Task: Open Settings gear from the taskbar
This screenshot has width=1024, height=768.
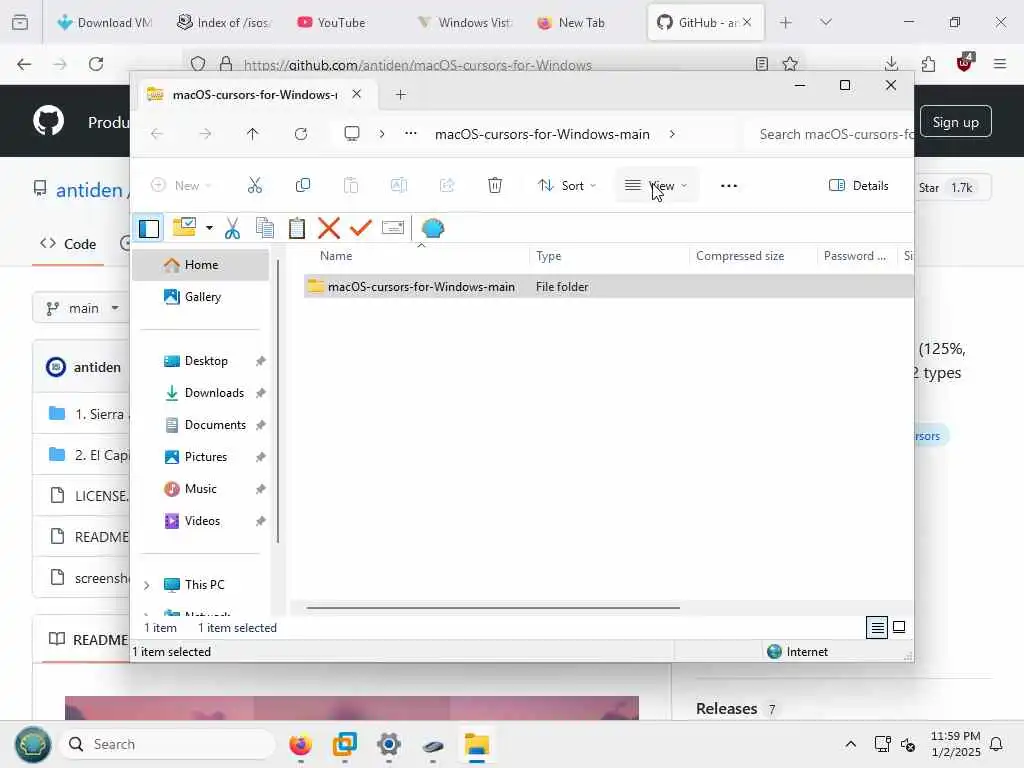Action: [389, 744]
